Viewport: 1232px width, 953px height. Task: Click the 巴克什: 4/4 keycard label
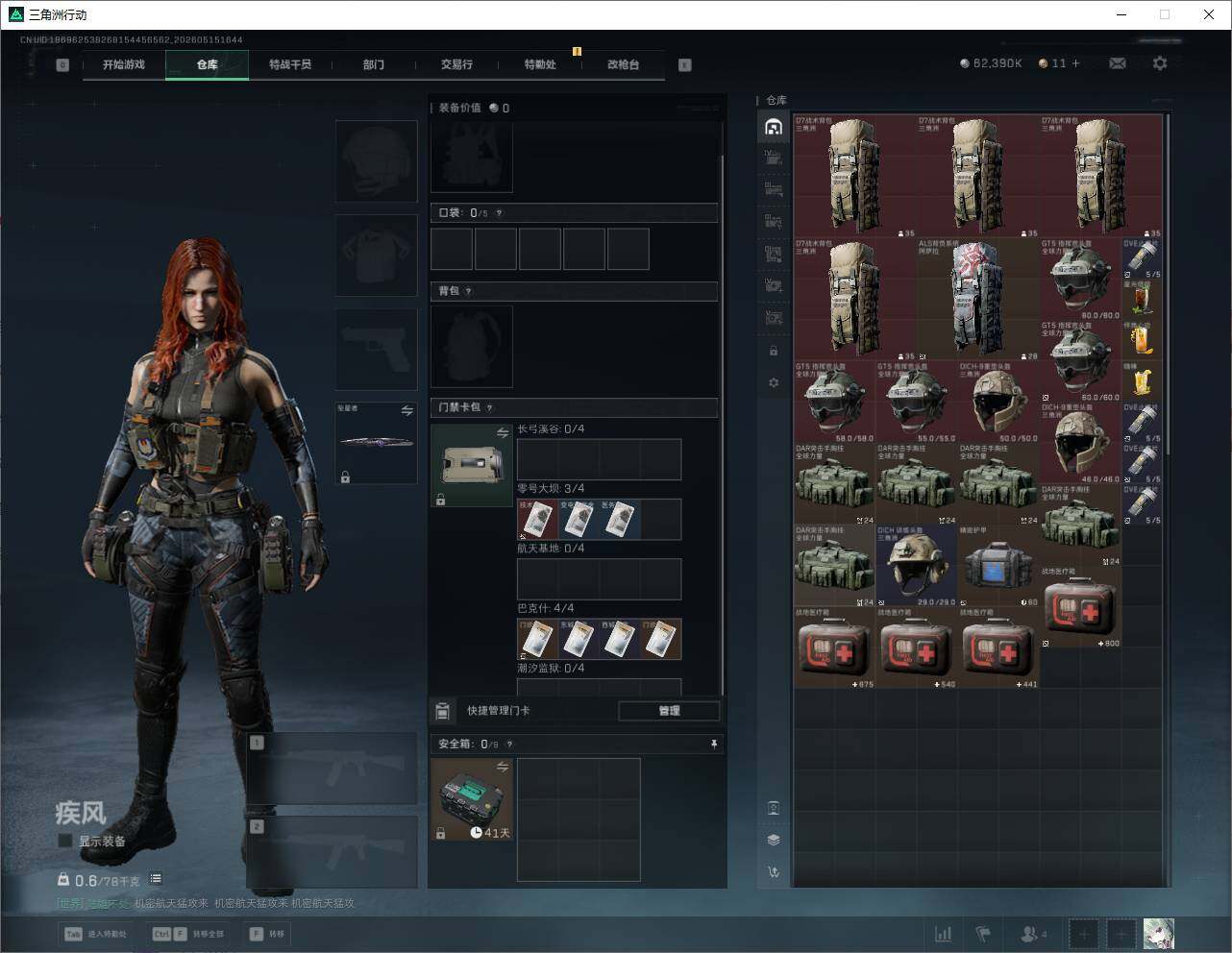click(x=546, y=608)
